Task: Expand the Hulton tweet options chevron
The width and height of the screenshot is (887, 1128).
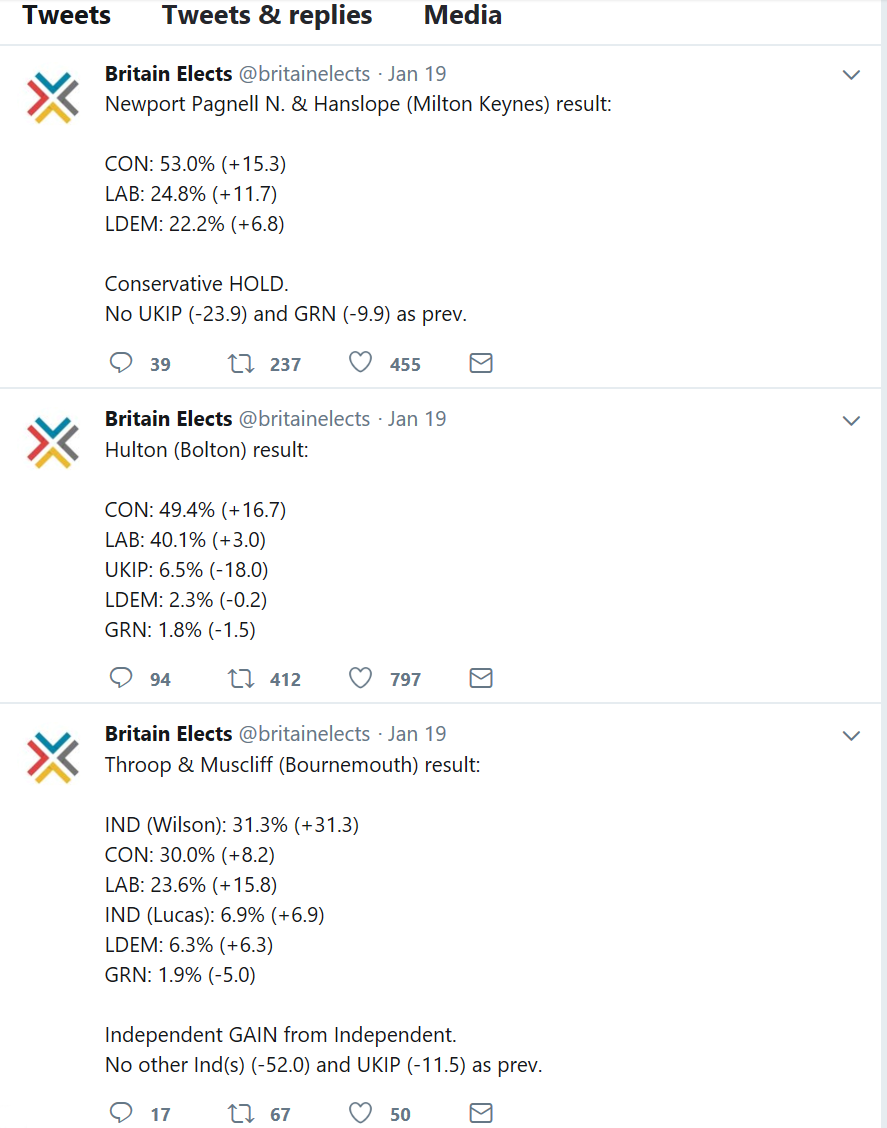Action: point(851,419)
